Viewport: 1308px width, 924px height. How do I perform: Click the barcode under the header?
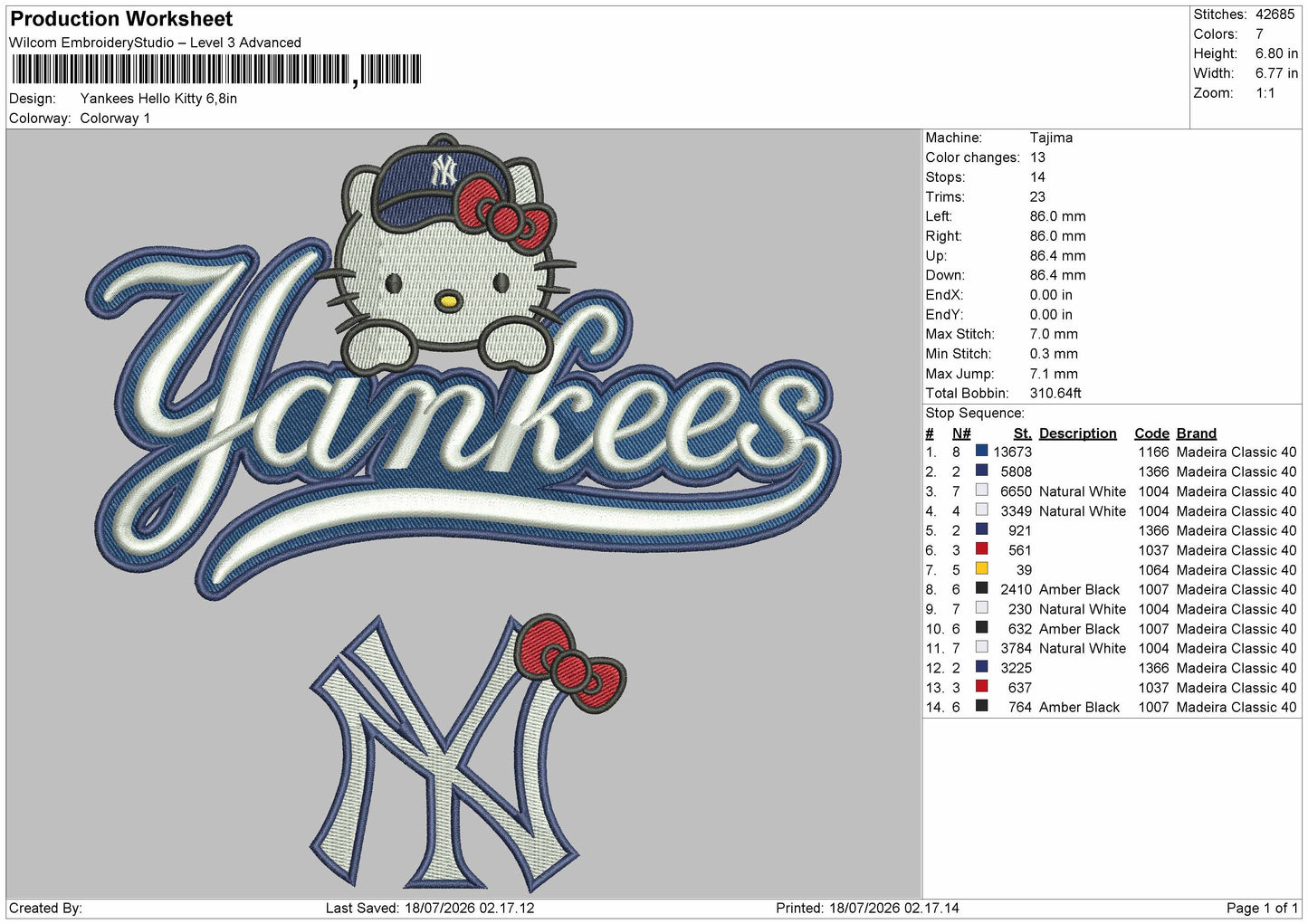click(x=215, y=70)
